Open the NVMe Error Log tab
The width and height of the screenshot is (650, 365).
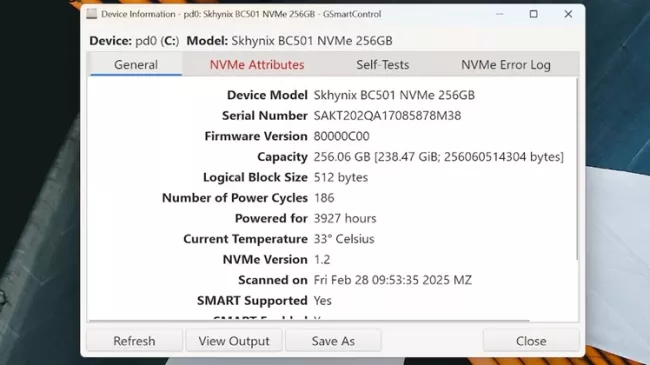coord(506,65)
